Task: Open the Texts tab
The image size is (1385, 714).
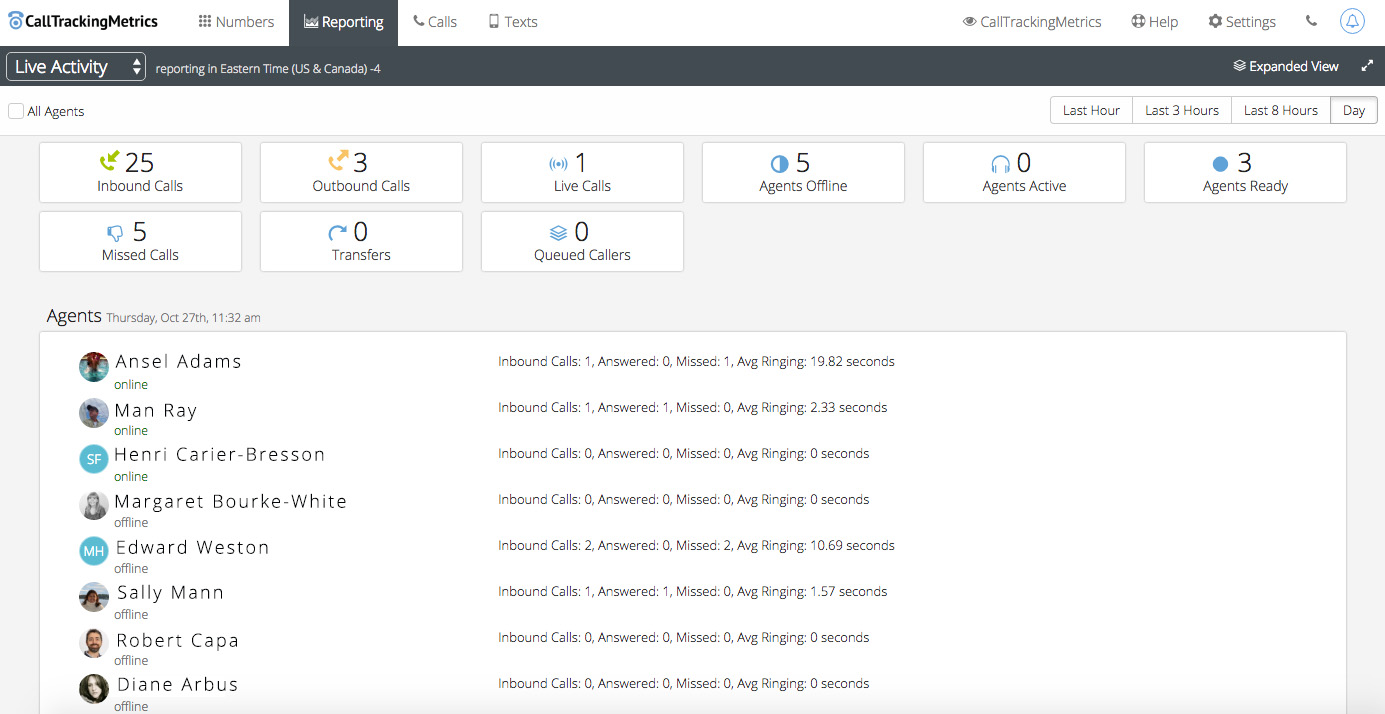Action: 512,22
